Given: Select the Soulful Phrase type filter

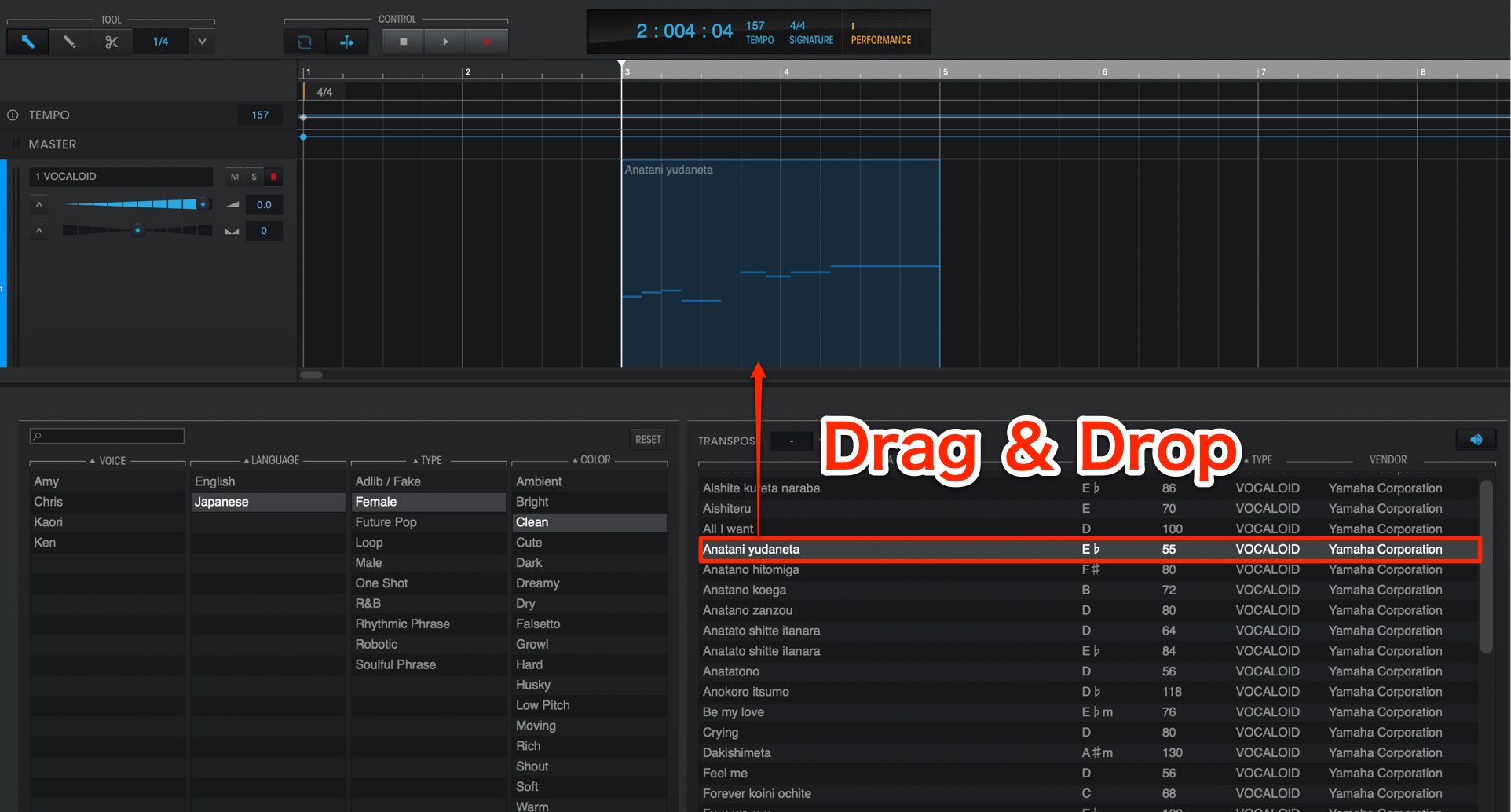Looking at the screenshot, I should pos(429,664).
